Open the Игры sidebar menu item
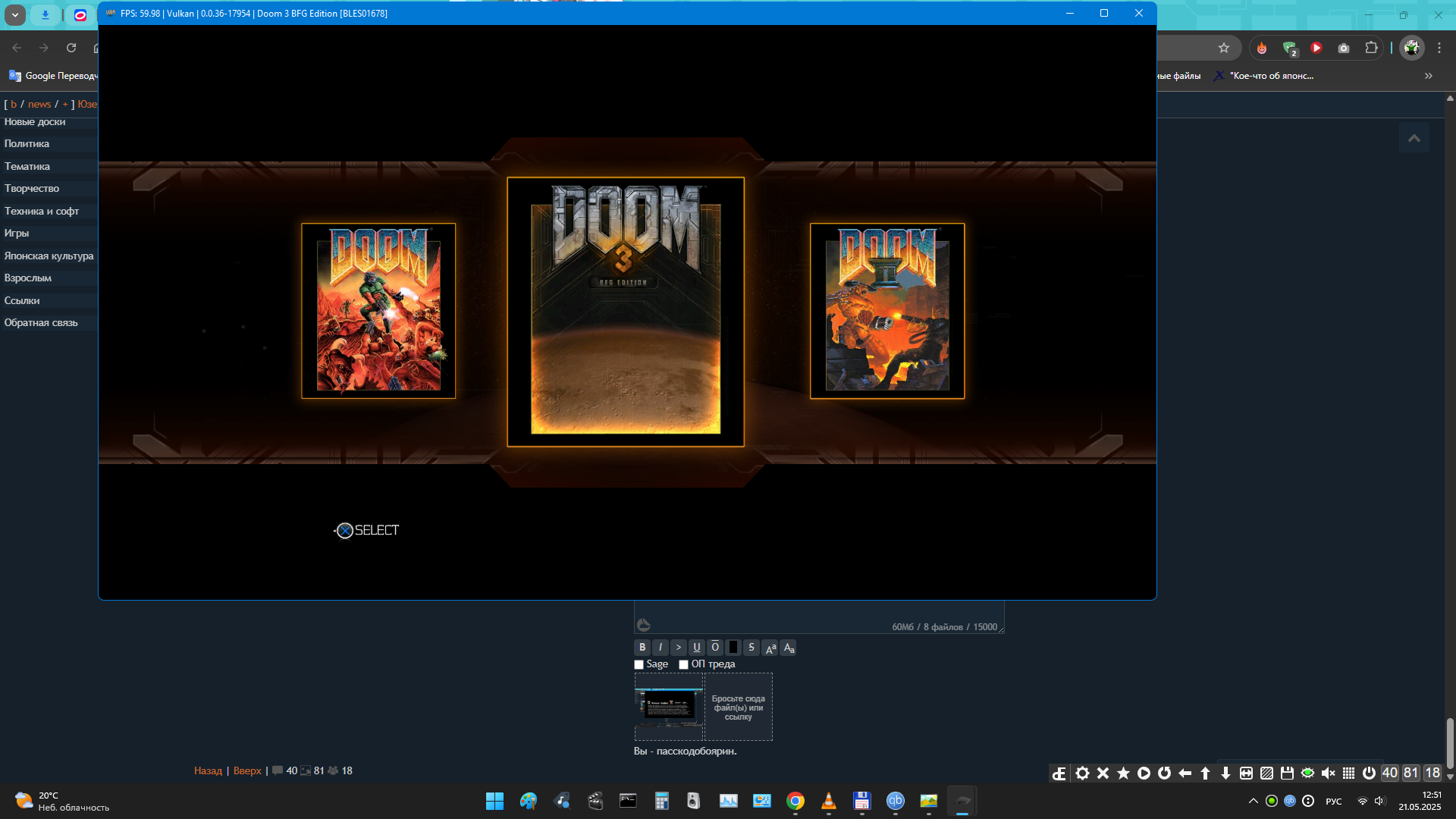Viewport: 1456px width, 819px height. pyautogui.click(x=17, y=234)
